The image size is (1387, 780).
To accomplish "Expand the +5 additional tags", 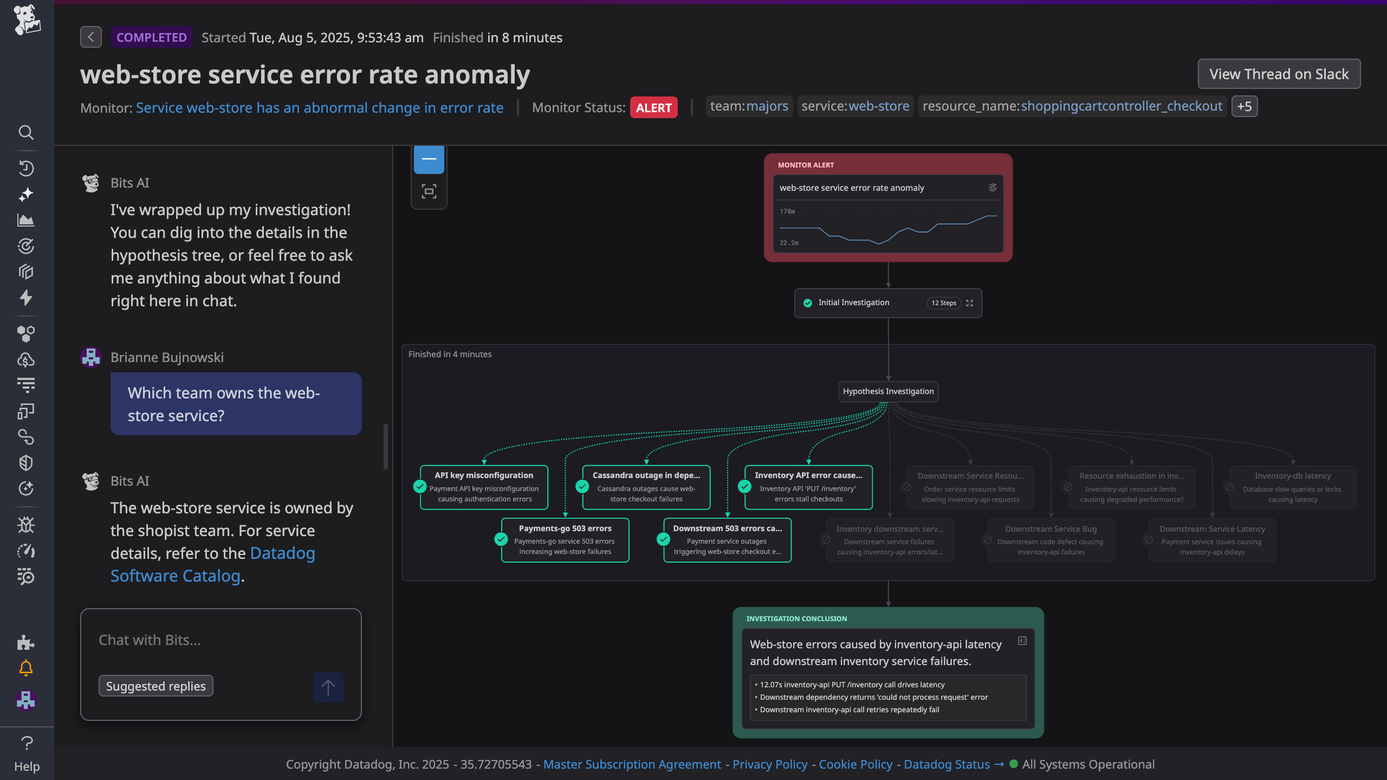I will point(1244,106).
